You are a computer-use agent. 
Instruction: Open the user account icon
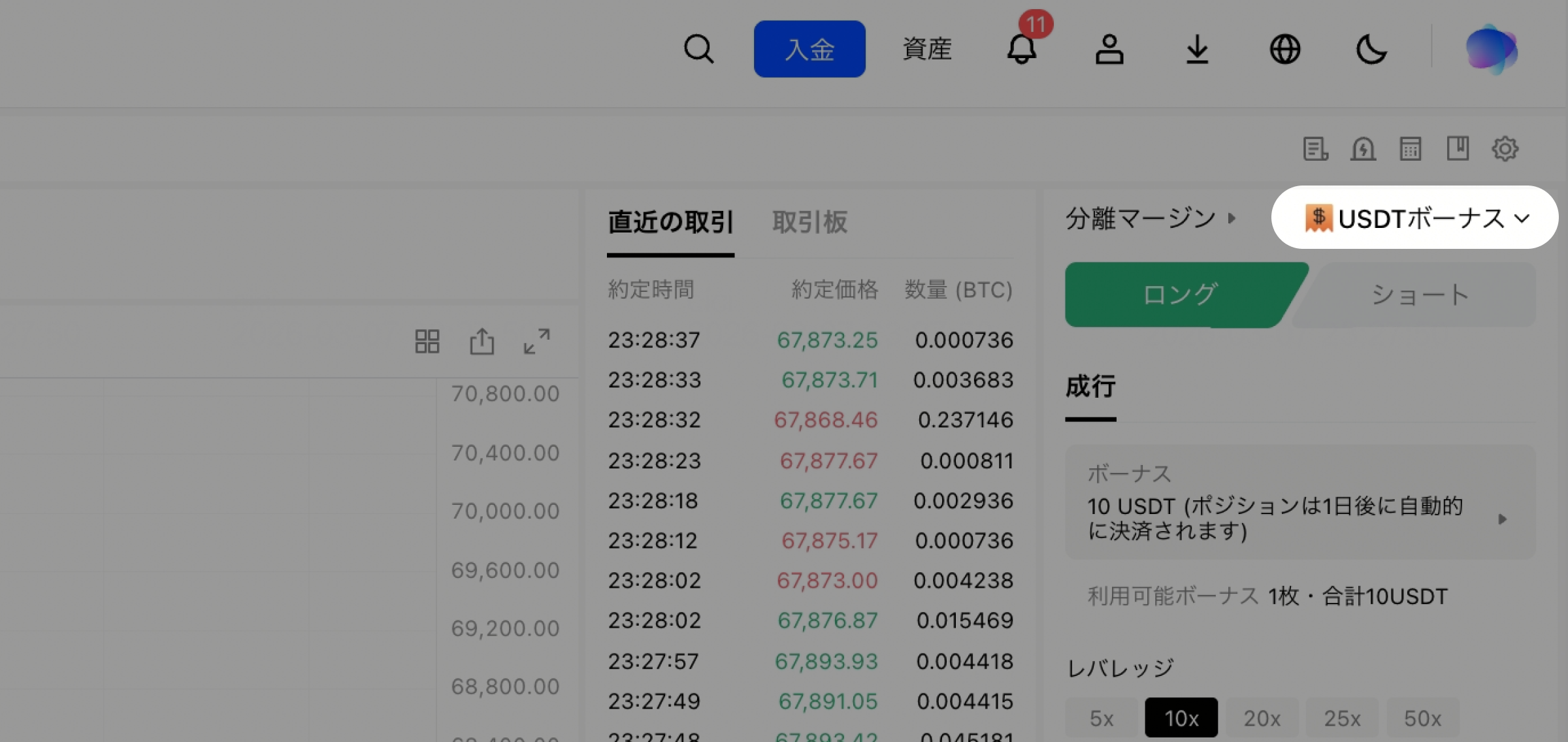[x=1109, y=49]
